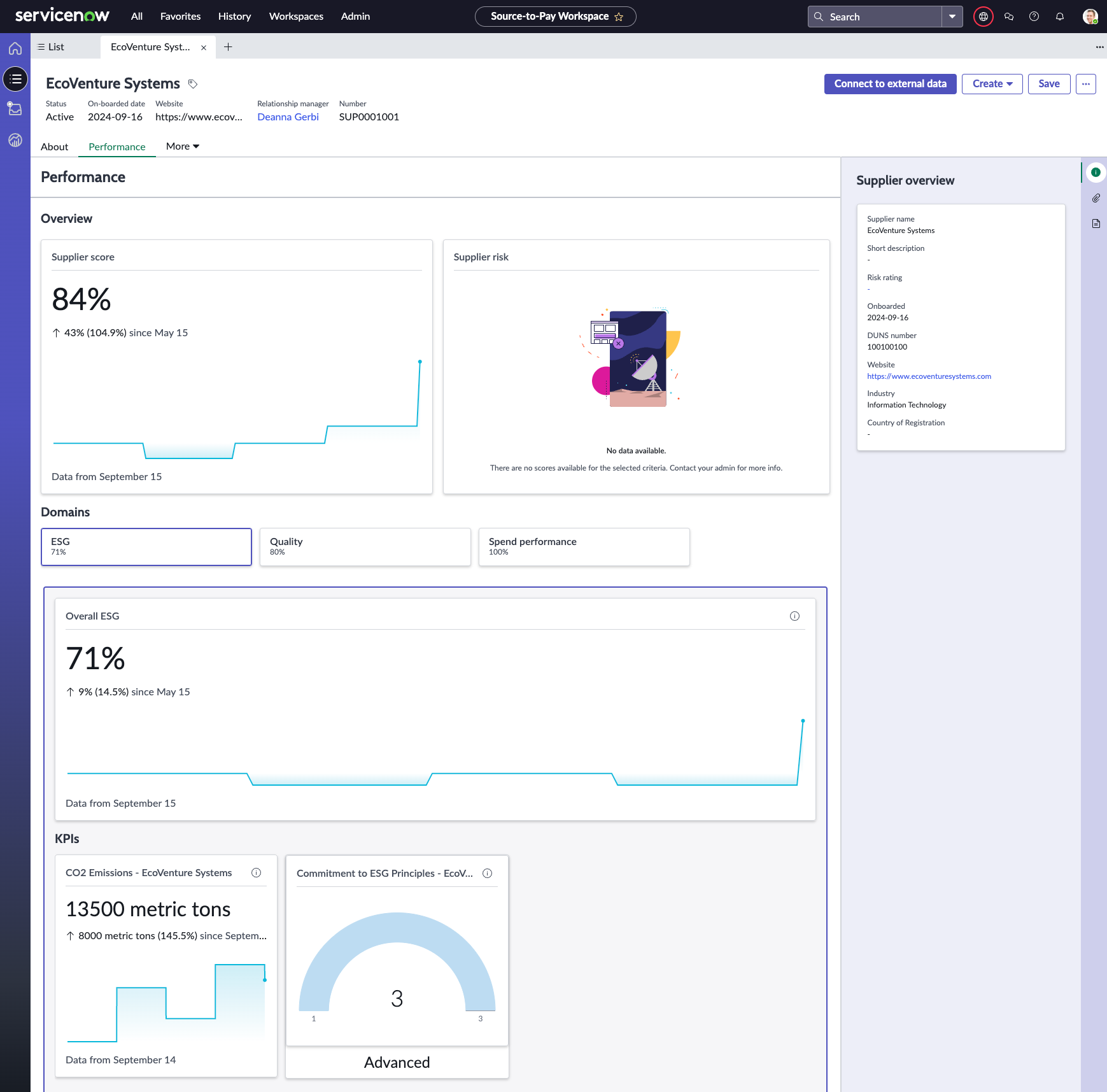This screenshot has height=1092, width=1107.
Task: Open the Inbox icon in sidebar
Action: coord(15,109)
